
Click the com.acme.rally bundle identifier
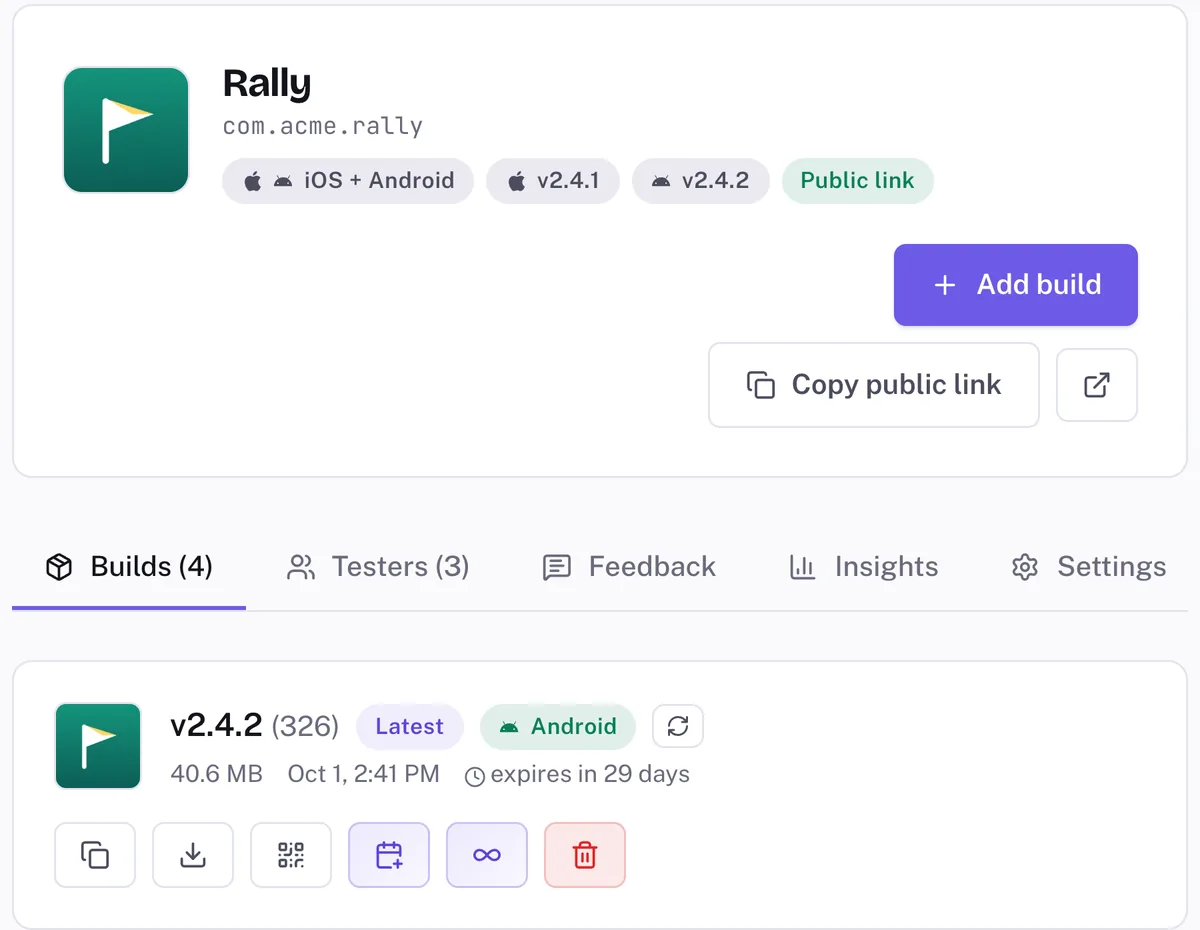click(323, 126)
